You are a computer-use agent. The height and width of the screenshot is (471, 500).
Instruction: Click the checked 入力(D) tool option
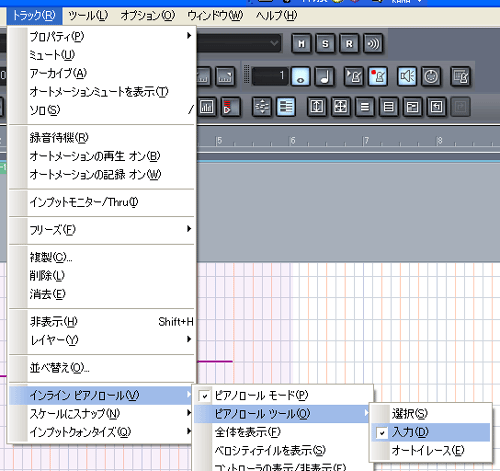[430, 432]
